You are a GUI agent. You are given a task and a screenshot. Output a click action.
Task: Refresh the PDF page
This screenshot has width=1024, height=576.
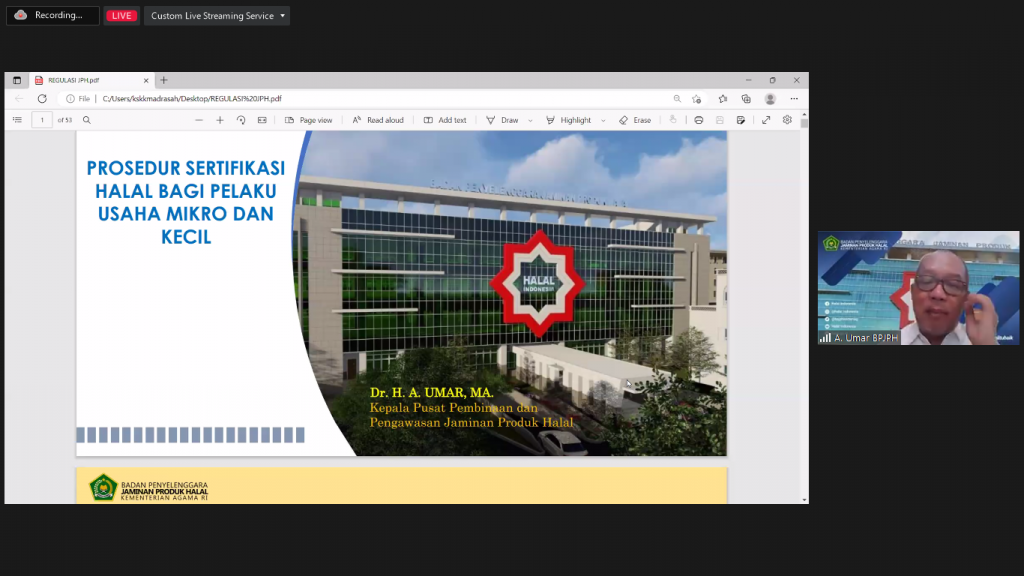[42, 99]
